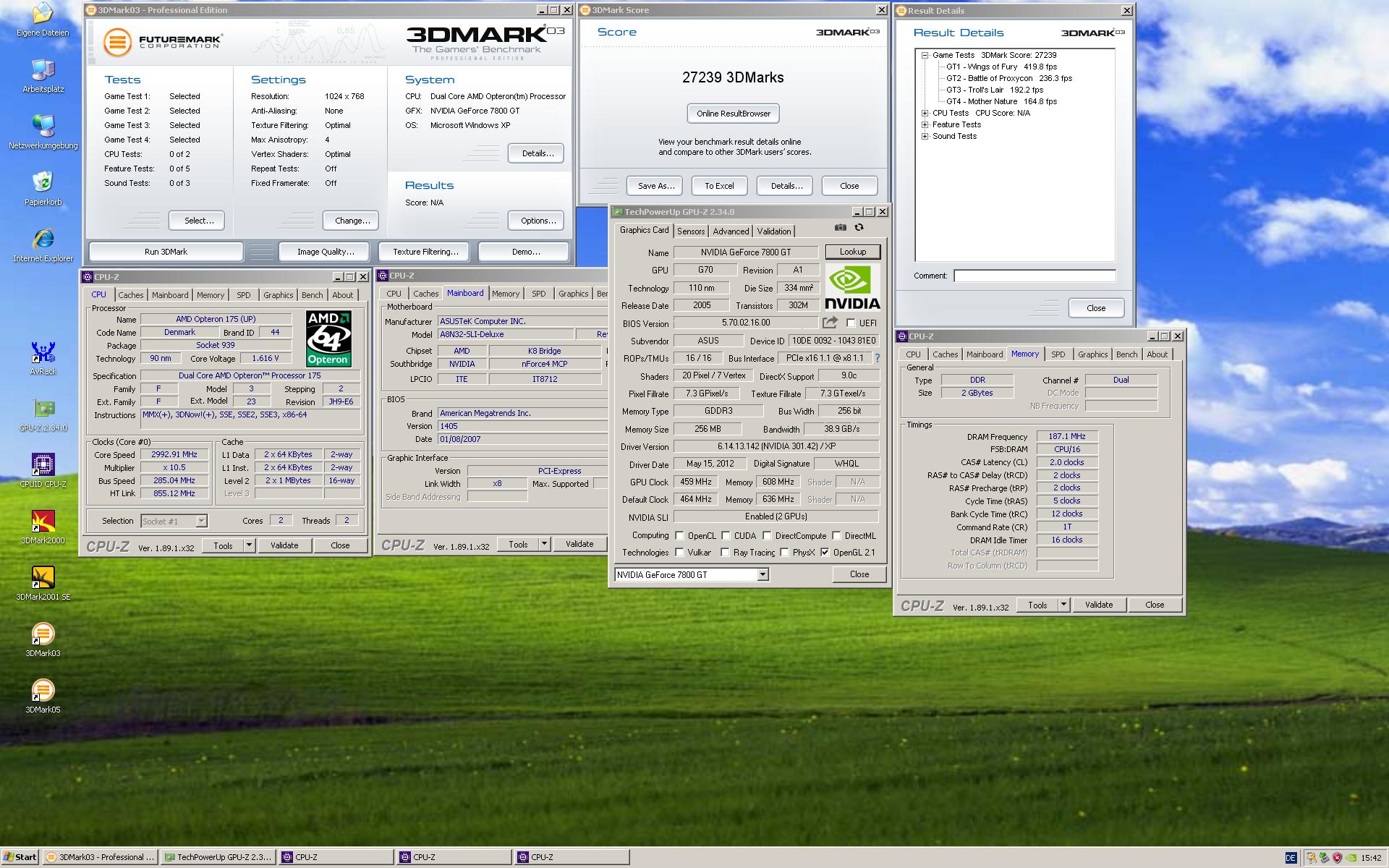Select the 3DMark05 desktop icon
The height and width of the screenshot is (868, 1389).
(x=43, y=697)
